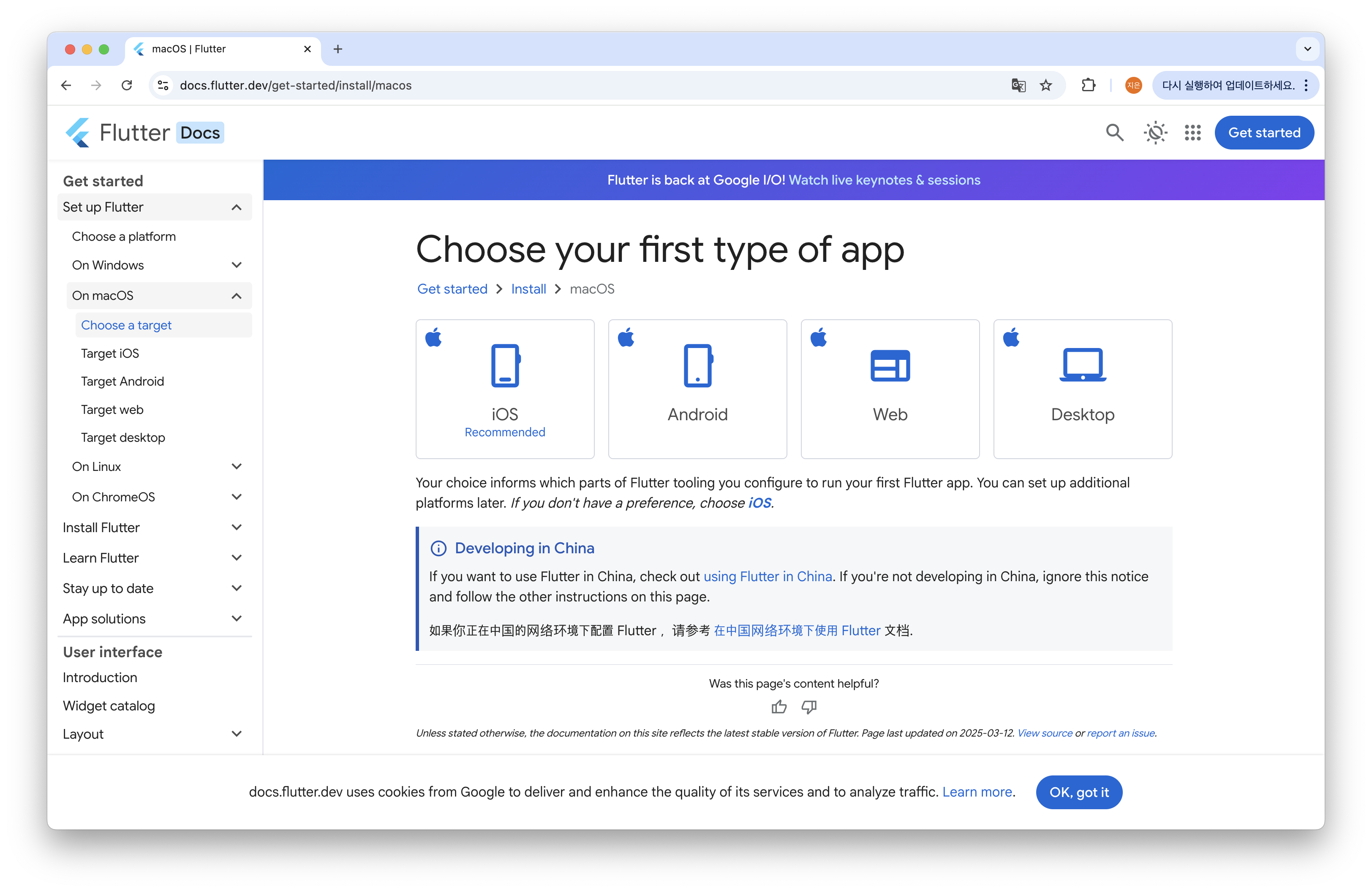Click the browser back arrow
The width and height of the screenshot is (1372, 892).
point(66,85)
